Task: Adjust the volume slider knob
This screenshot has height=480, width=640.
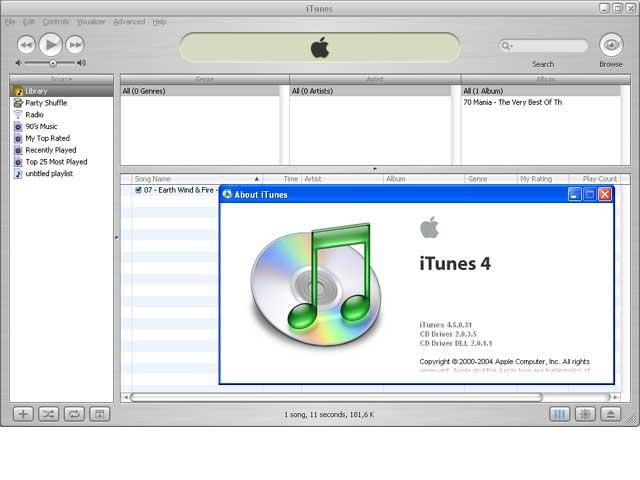Action: [x=53, y=63]
